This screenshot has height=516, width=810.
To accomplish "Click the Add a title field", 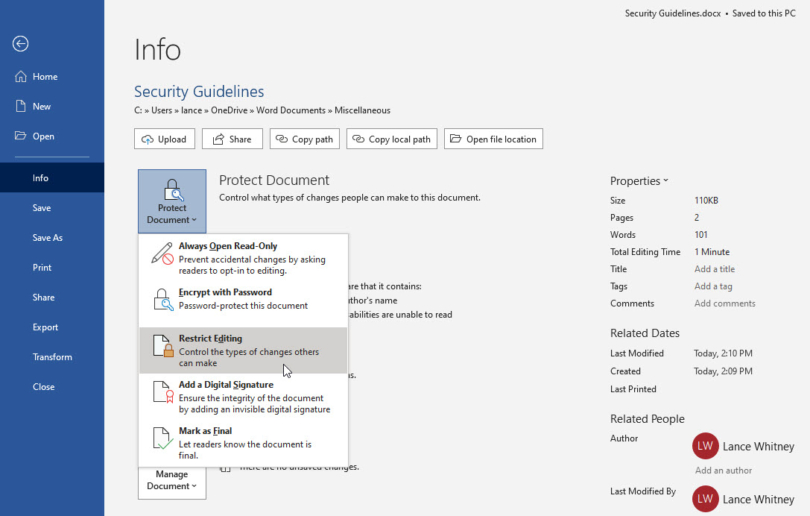I will (x=714, y=269).
